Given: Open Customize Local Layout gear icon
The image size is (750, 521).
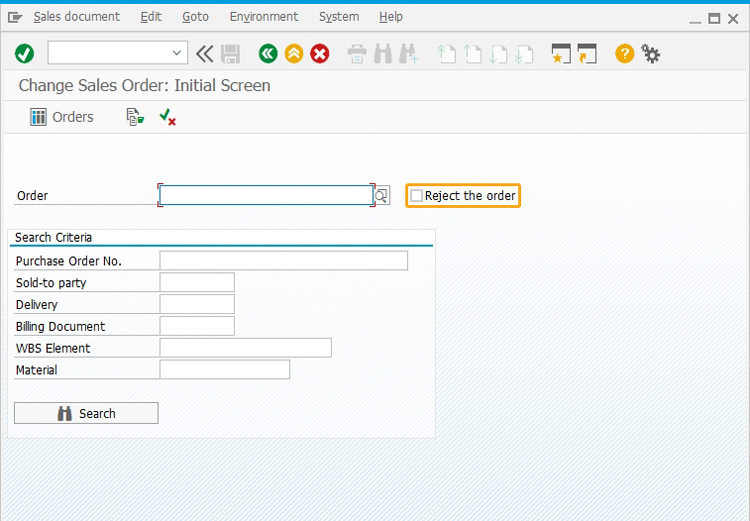Looking at the screenshot, I should click(x=651, y=54).
